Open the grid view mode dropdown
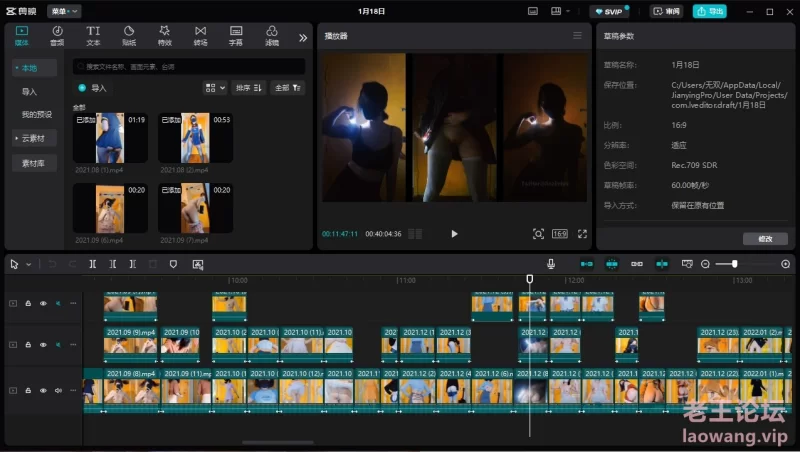 tap(215, 88)
